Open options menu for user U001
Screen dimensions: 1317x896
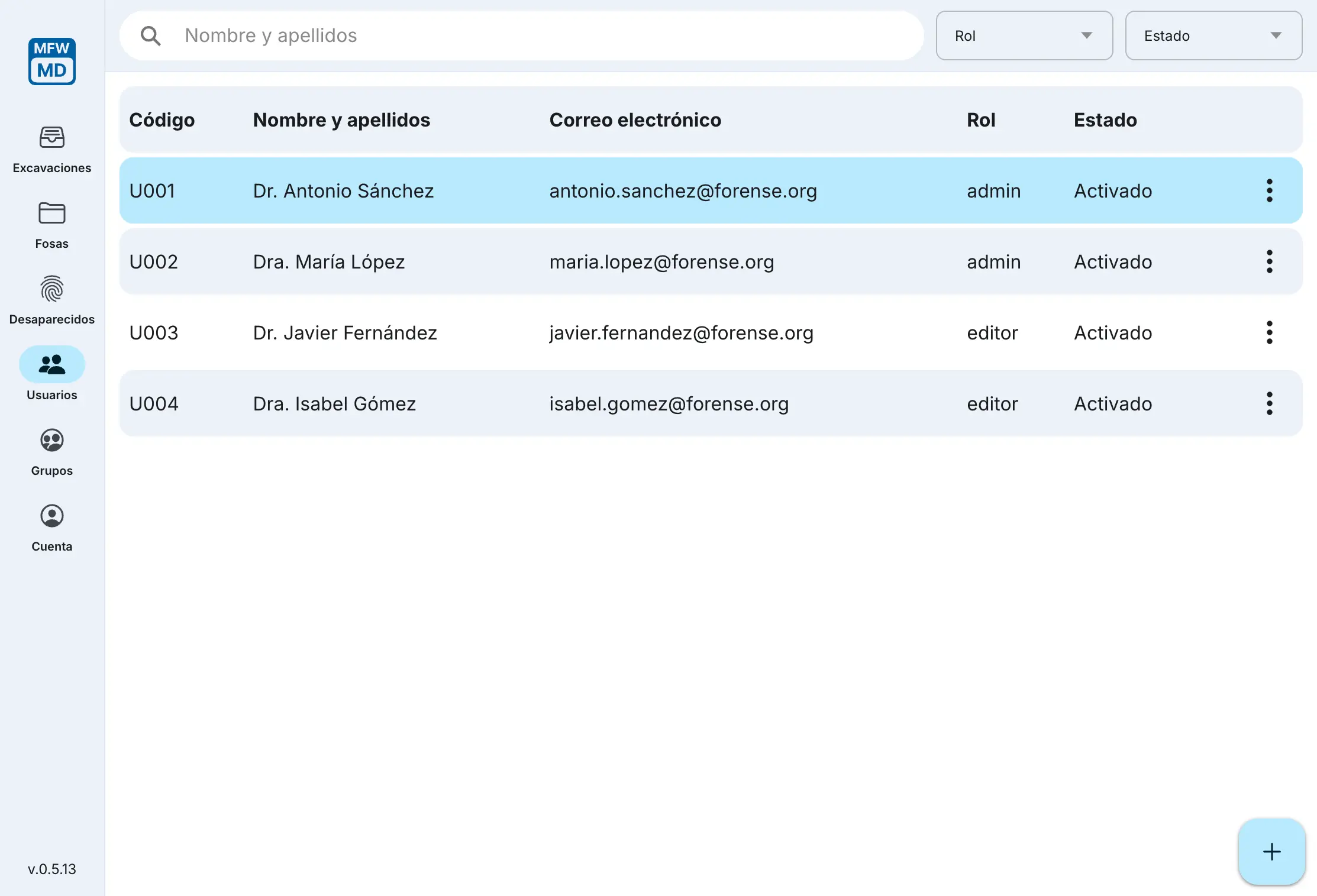pyautogui.click(x=1269, y=191)
